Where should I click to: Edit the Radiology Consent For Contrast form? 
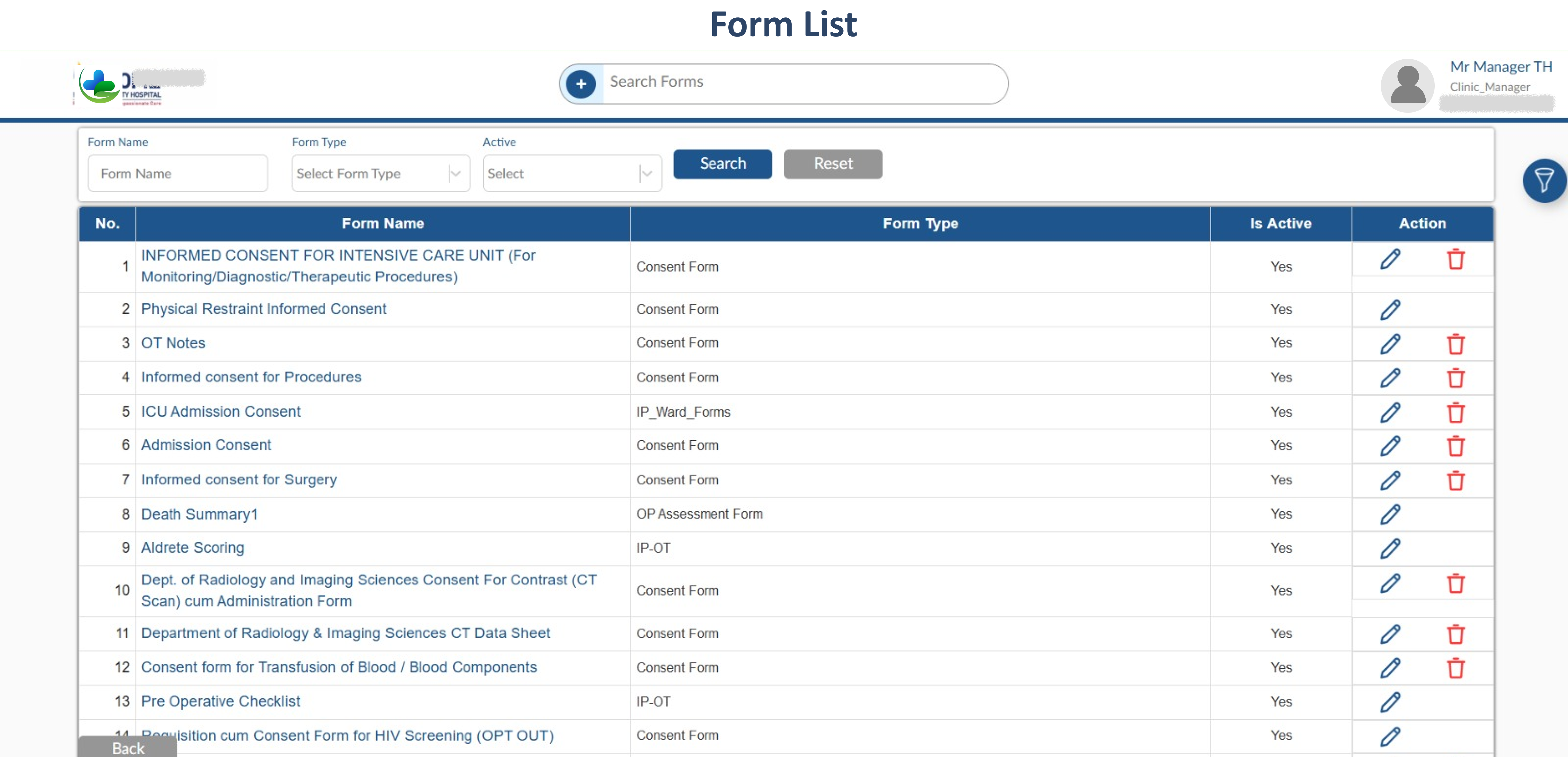(x=1390, y=583)
